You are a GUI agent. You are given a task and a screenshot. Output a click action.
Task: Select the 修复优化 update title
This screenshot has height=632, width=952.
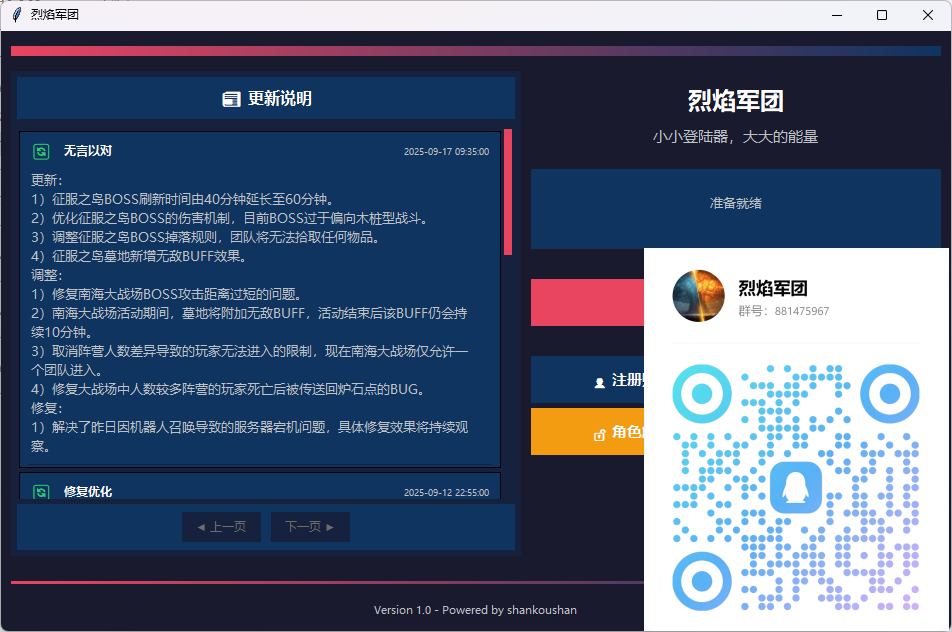pos(88,491)
